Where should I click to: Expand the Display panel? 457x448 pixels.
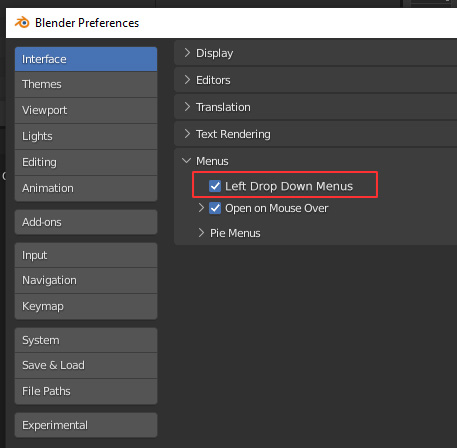point(315,53)
